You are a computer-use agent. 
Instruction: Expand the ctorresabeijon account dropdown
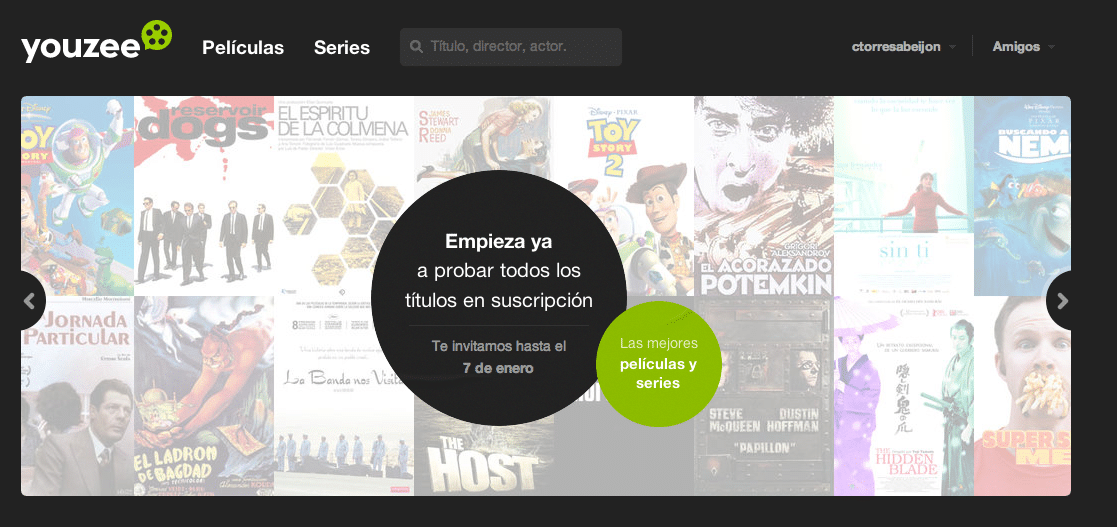pyautogui.click(x=903, y=47)
